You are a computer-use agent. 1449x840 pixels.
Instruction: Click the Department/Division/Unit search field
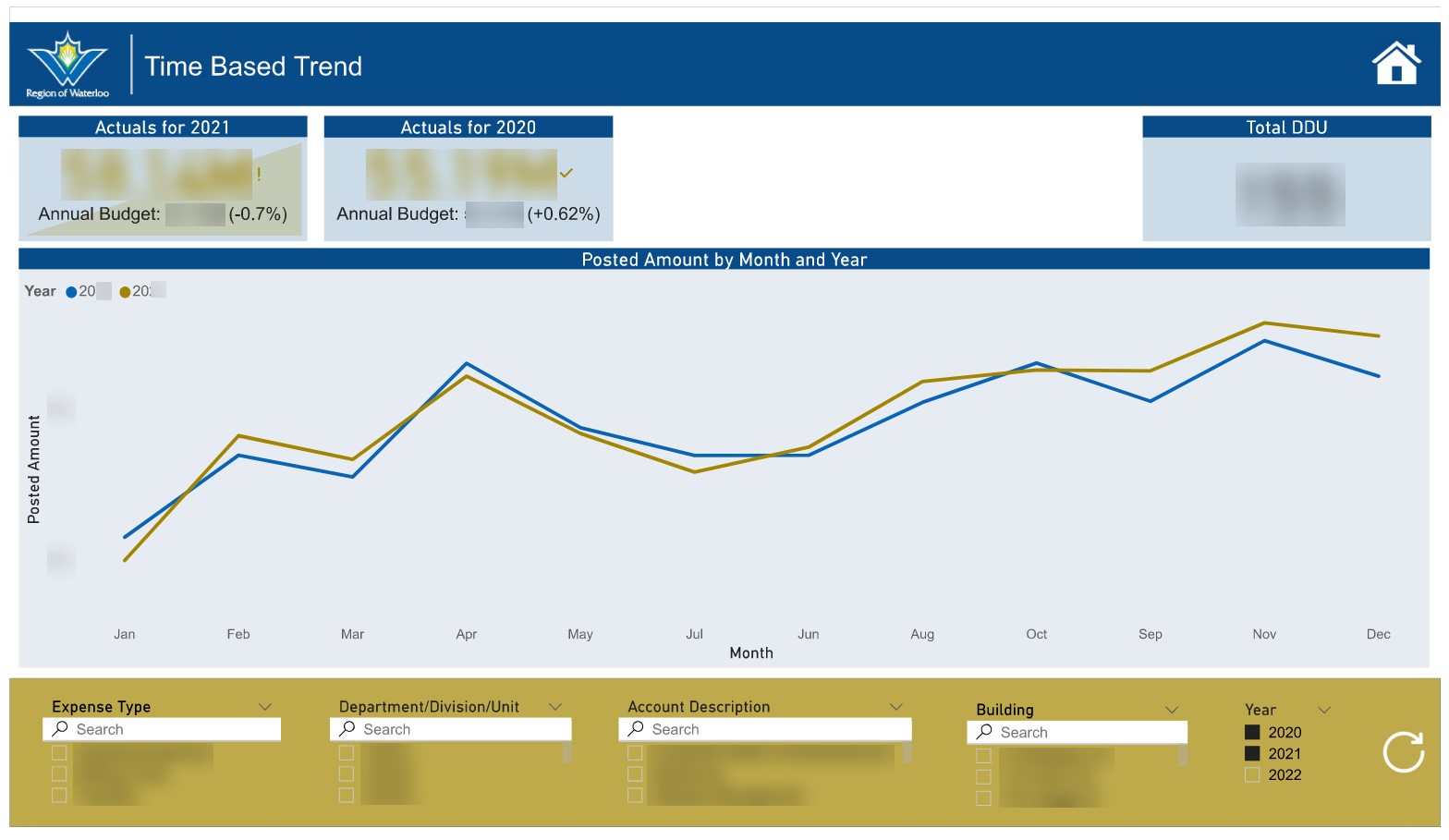point(450,729)
